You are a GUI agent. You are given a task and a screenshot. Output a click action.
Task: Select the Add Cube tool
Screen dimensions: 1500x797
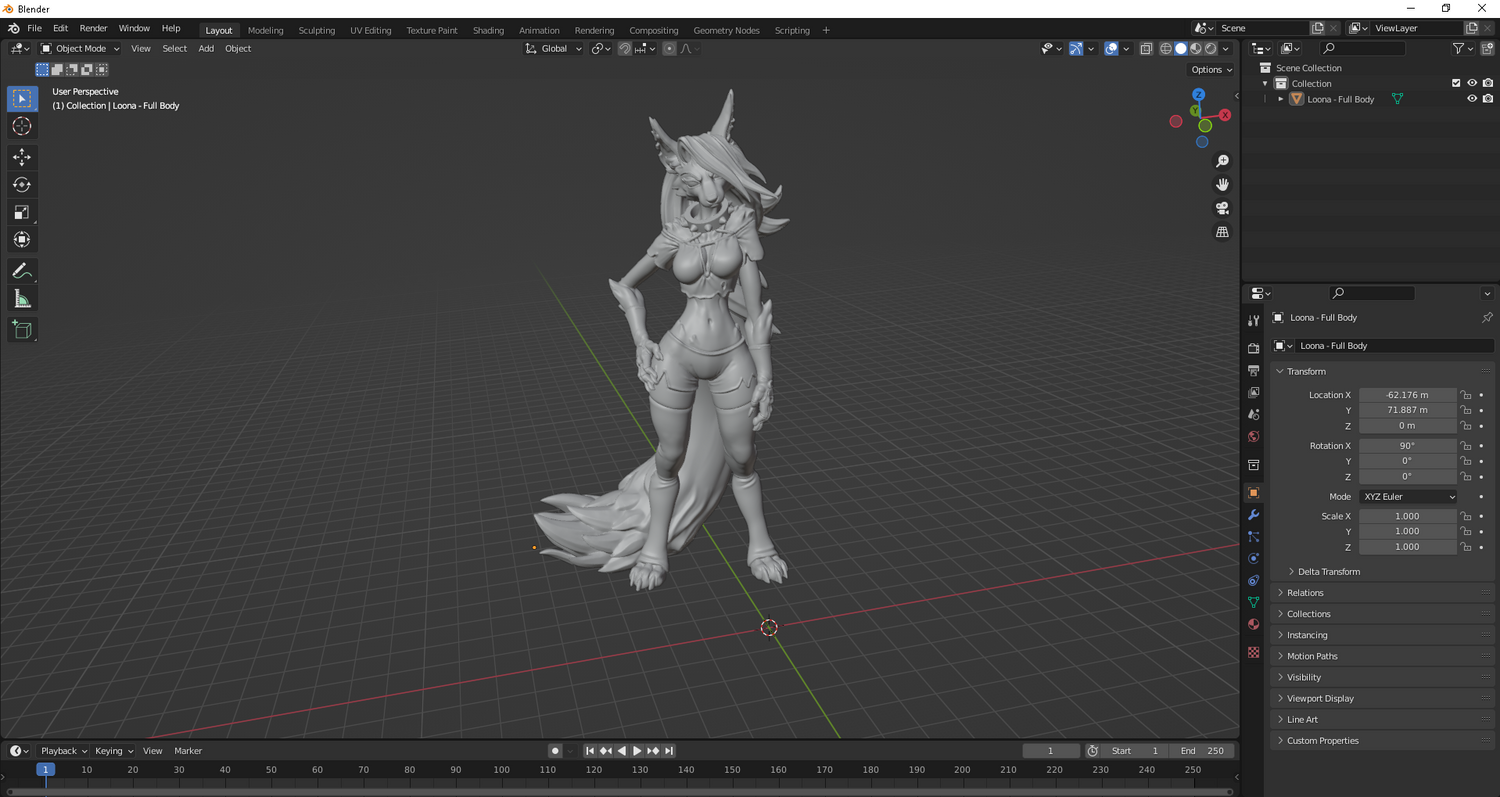[x=22, y=329]
